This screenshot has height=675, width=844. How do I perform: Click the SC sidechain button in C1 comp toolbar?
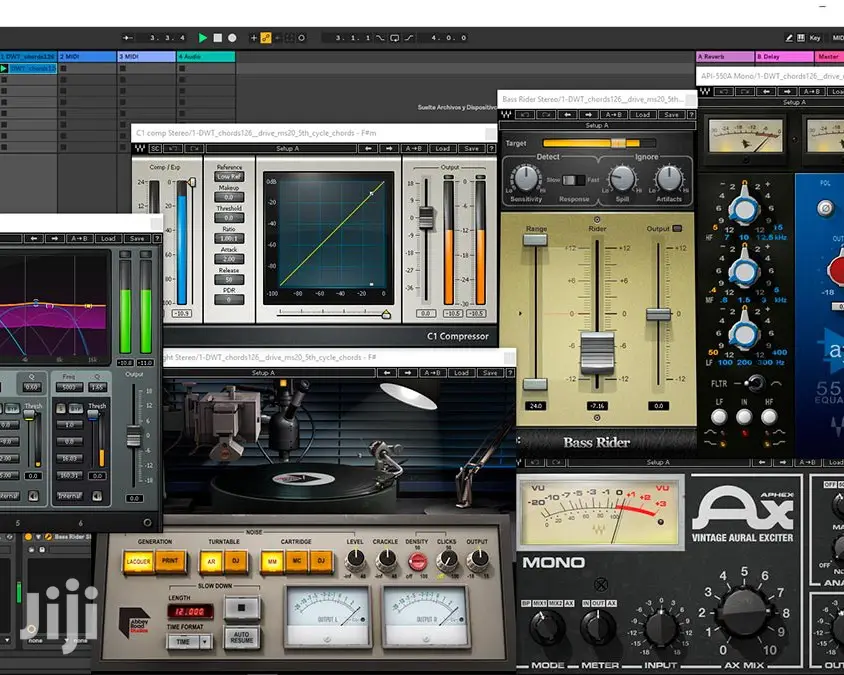[x=156, y=149]
